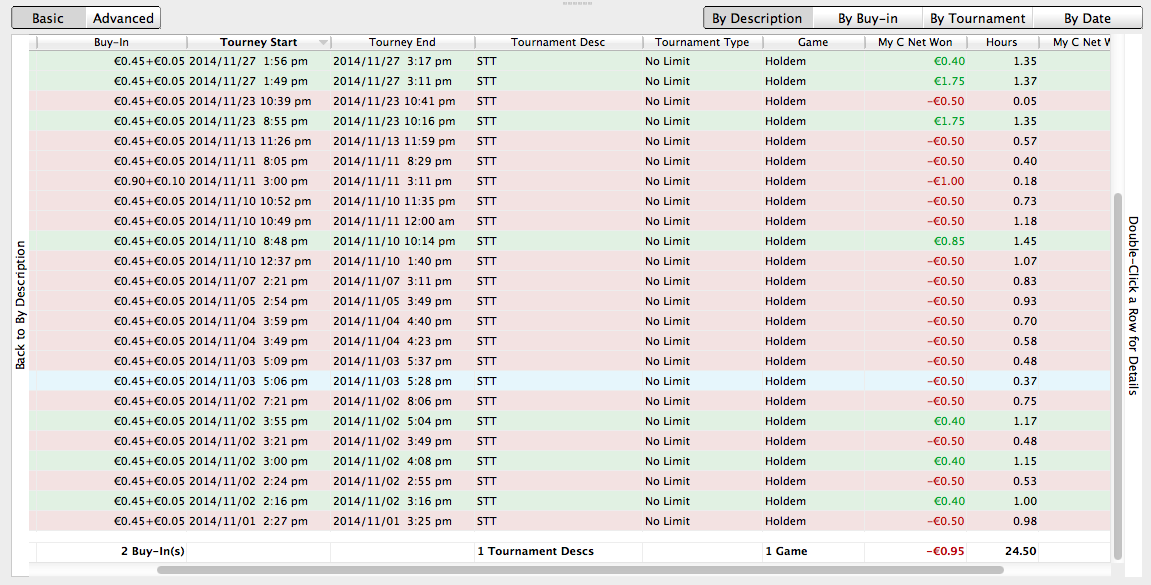The height and width of the screenshot is (585, 1151).
Task: Sort by My C Net Won column
Action: click(915, 42)
